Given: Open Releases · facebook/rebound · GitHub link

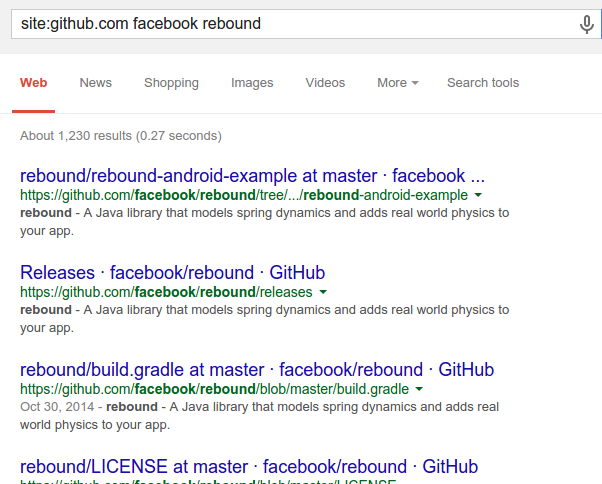Looking at the screenshot, I should (172, 273).
